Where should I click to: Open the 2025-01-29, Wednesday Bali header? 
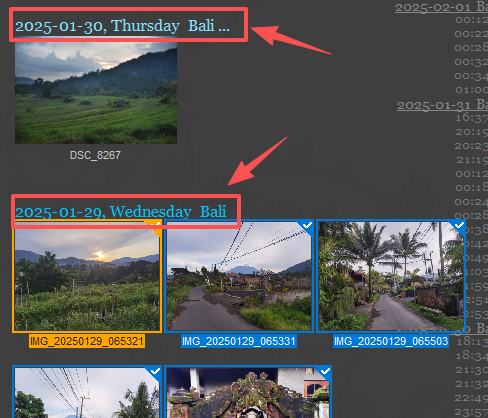click(121, 212)
